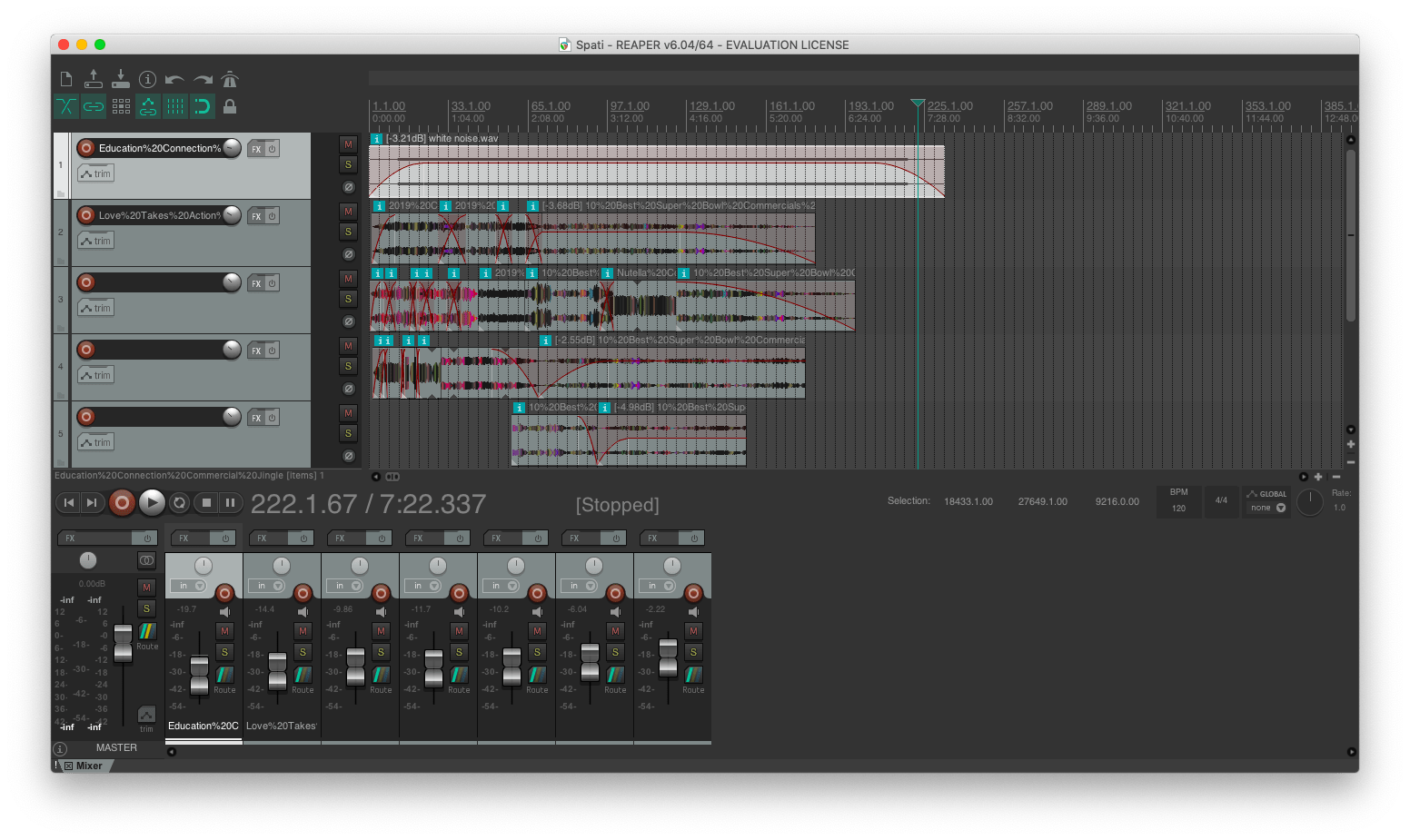The height and width of the screenshot is (840, 1410).
Task: Toggle Item Grouping chain-link icon
Action: tap(94, 106)
